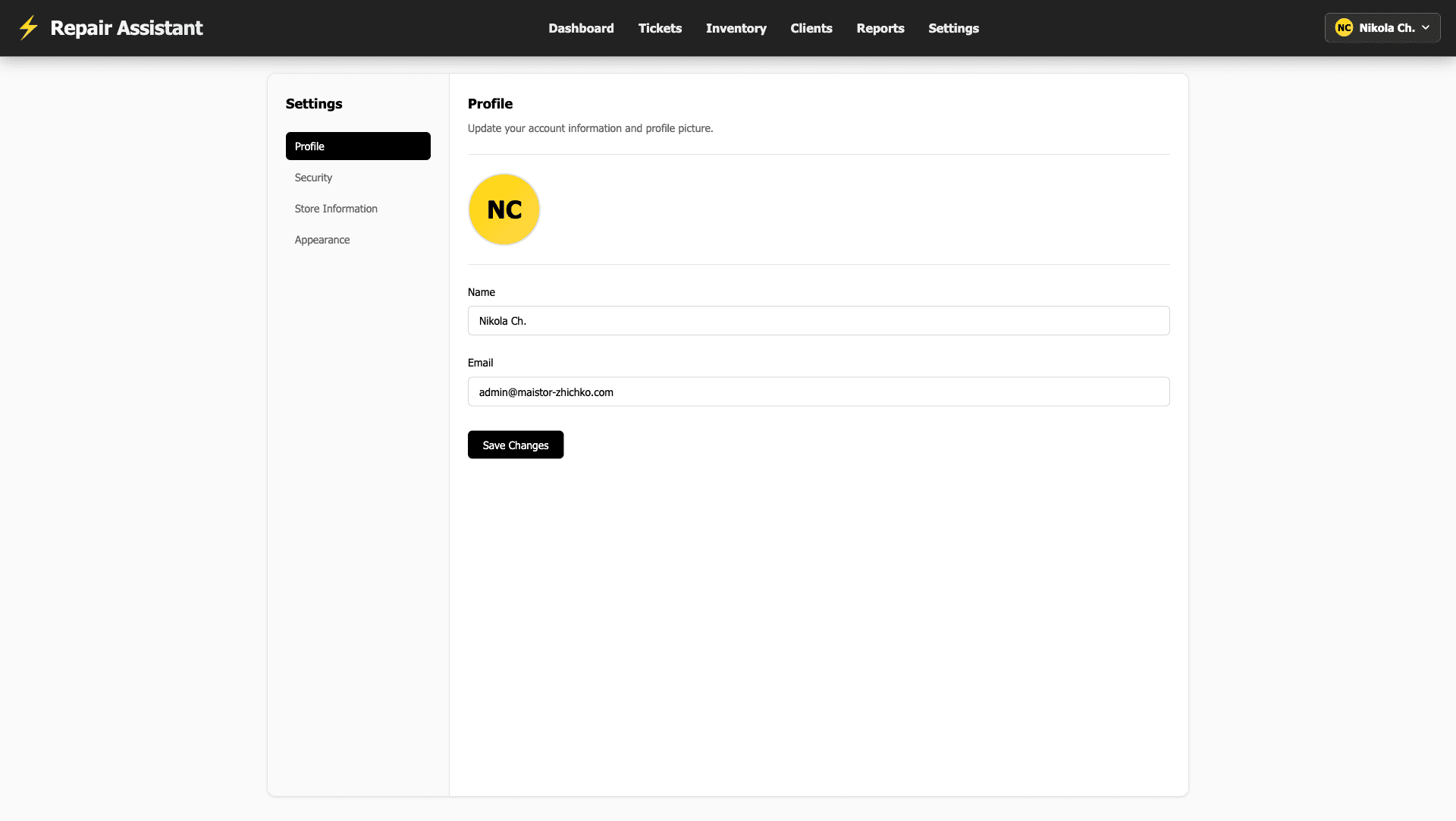Screen dimensions: 1456x821
Task: Click the large yellow NC profile picture
Action: (504, 209)
